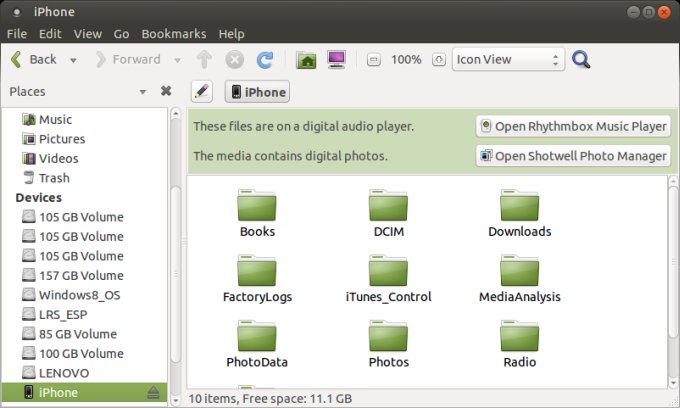The image size is (680, 408).
Task: Click the Computer toolbar icon
Action: click(x=336, y=60)
